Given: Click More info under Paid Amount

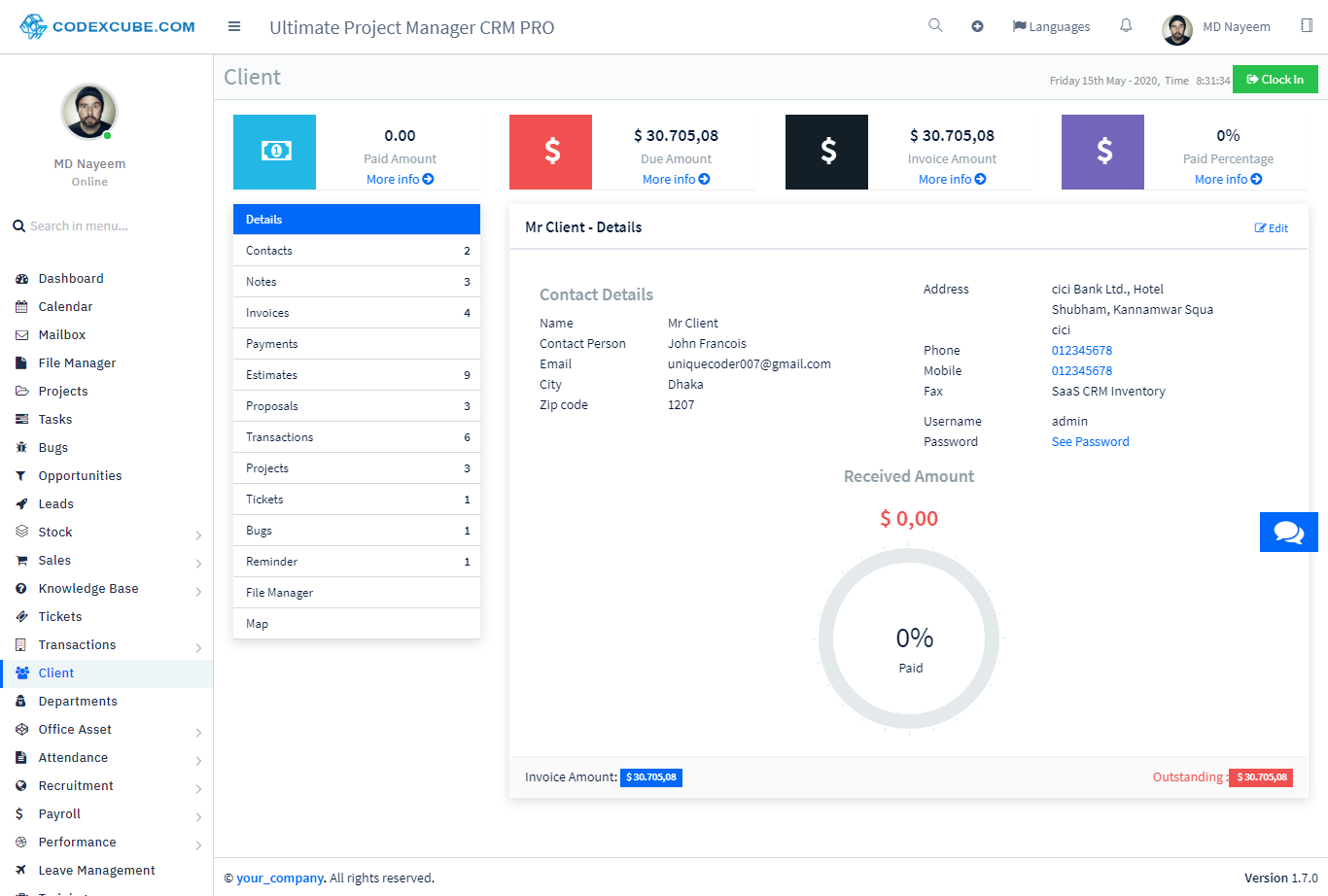Looking at the screenshot, I should click(x=400, y=180).
